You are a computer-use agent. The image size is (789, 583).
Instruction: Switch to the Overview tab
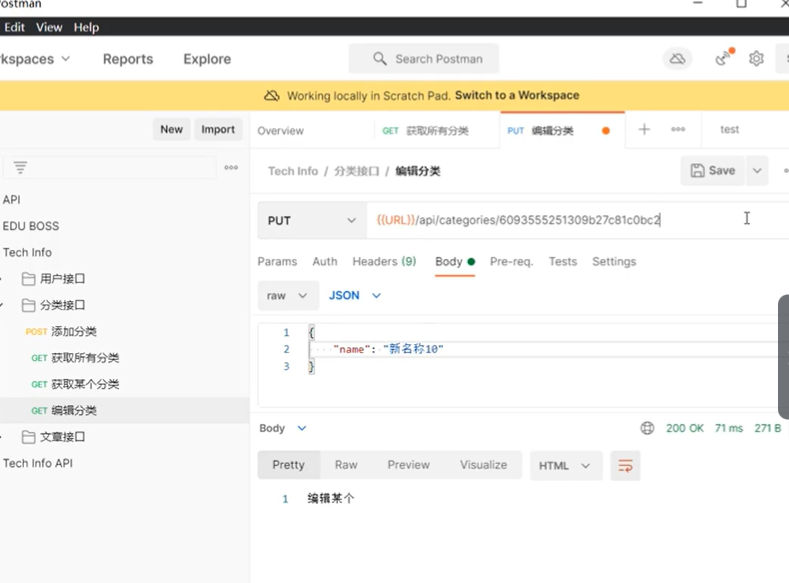280,131
